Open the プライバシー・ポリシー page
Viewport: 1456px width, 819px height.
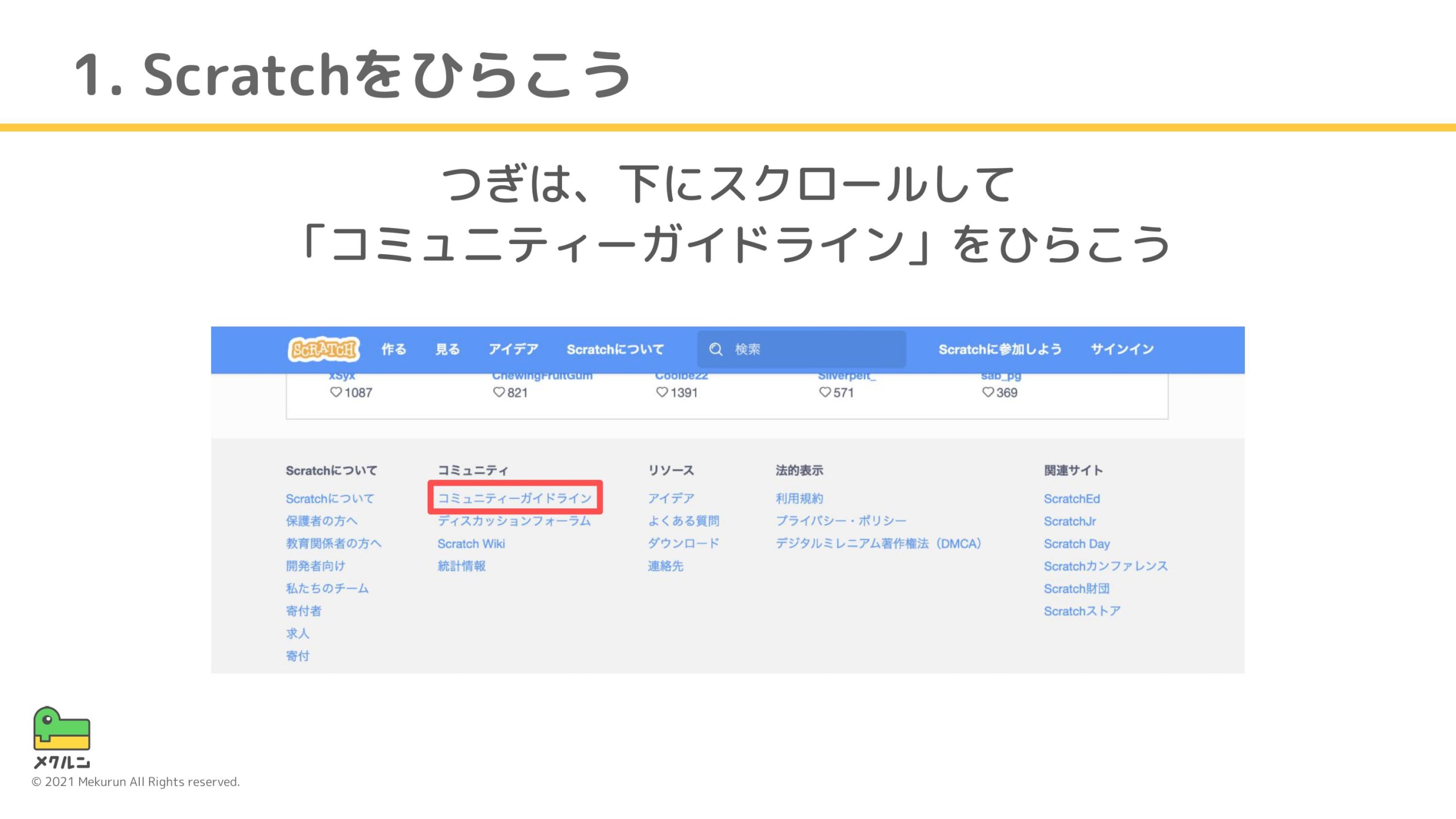pyautogui.click(x=841, y=521)
